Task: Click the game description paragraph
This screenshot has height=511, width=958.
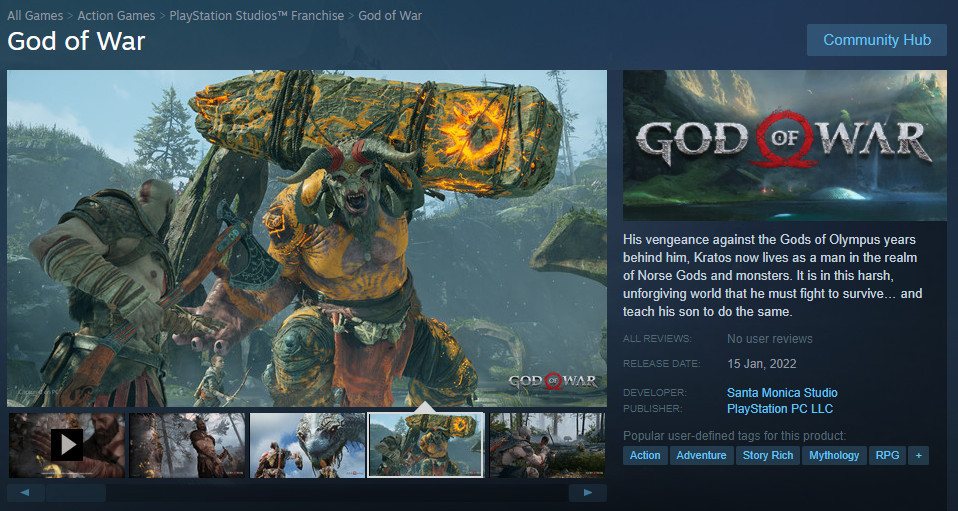Action: coord(773,276)
